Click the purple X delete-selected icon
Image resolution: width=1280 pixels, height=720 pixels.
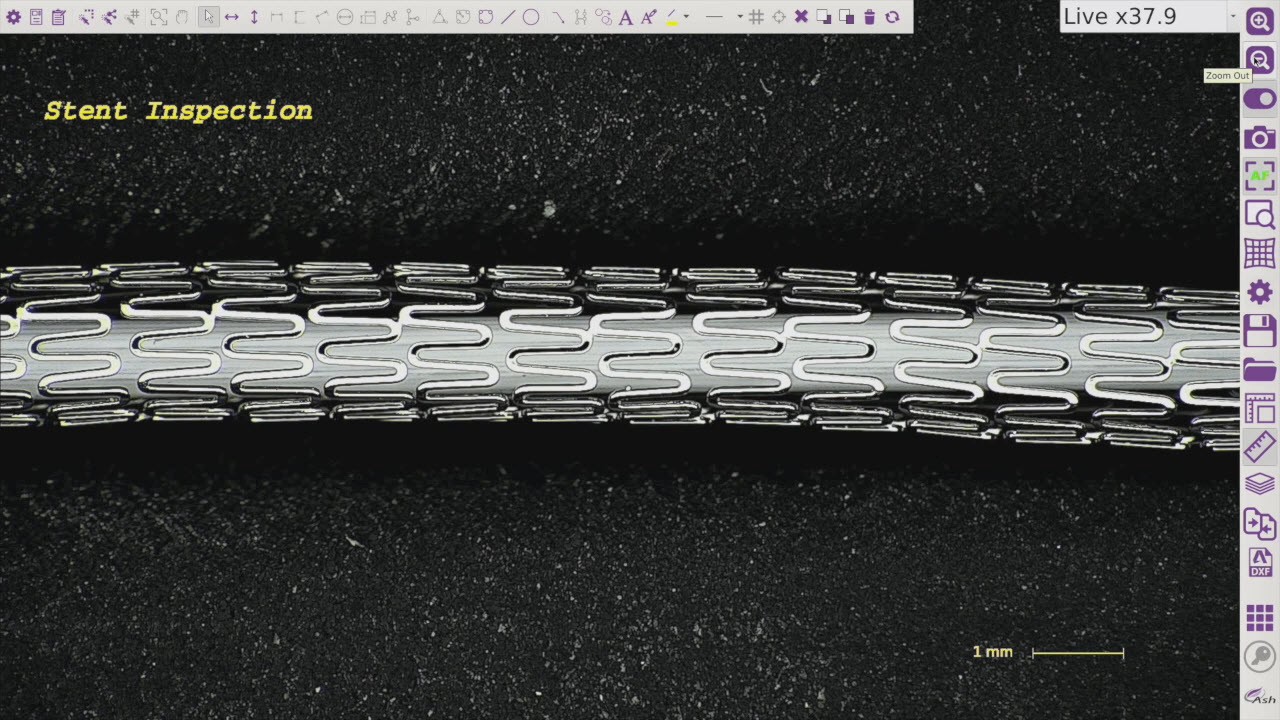pos(801,17)
